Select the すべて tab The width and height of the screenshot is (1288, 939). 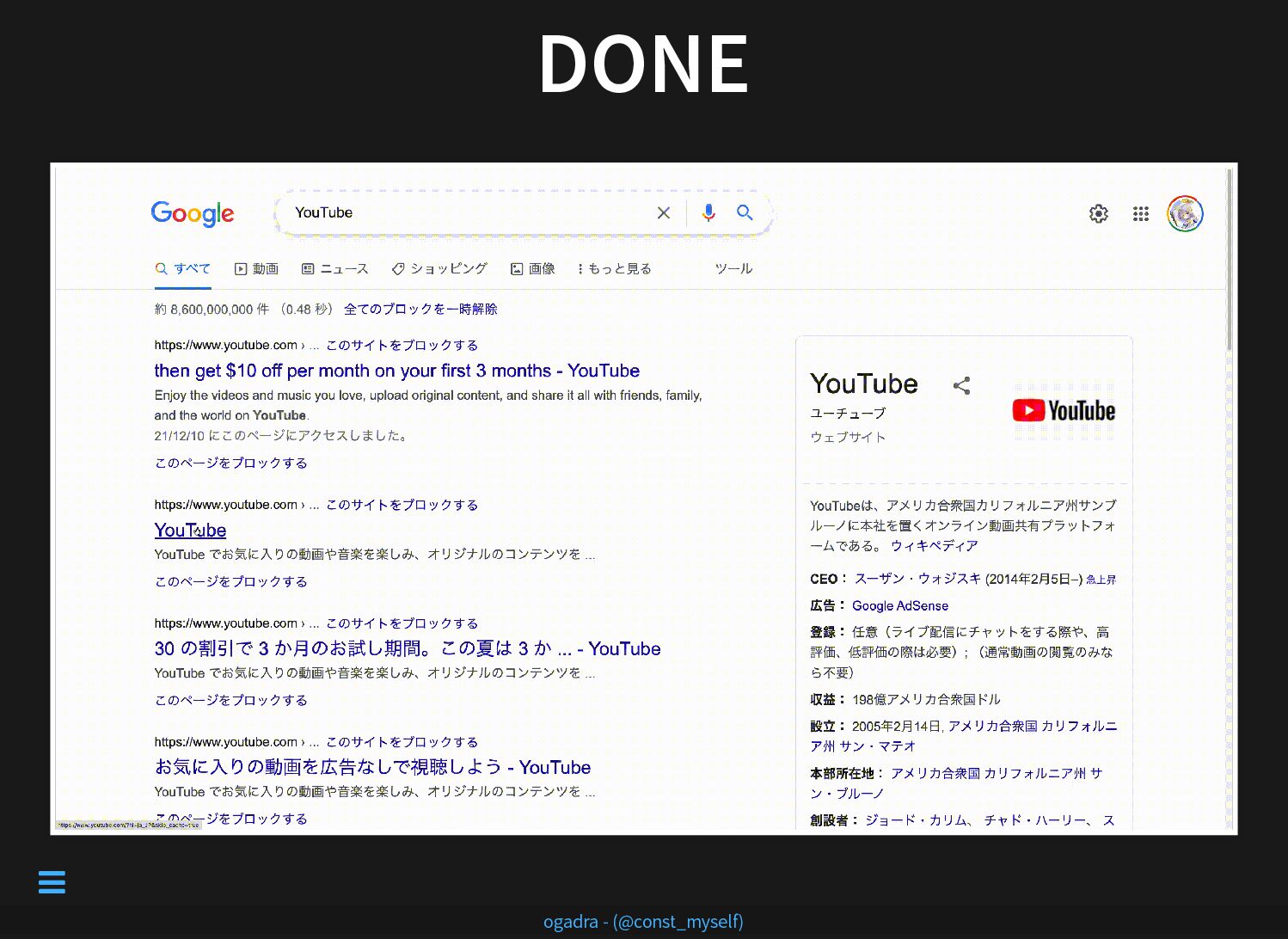pyautogui.click(x=182, y=268)
